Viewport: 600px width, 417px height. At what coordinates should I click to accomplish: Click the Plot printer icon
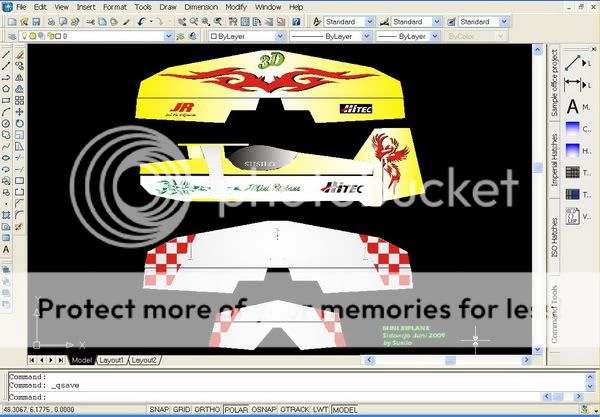tap(51, 22)
